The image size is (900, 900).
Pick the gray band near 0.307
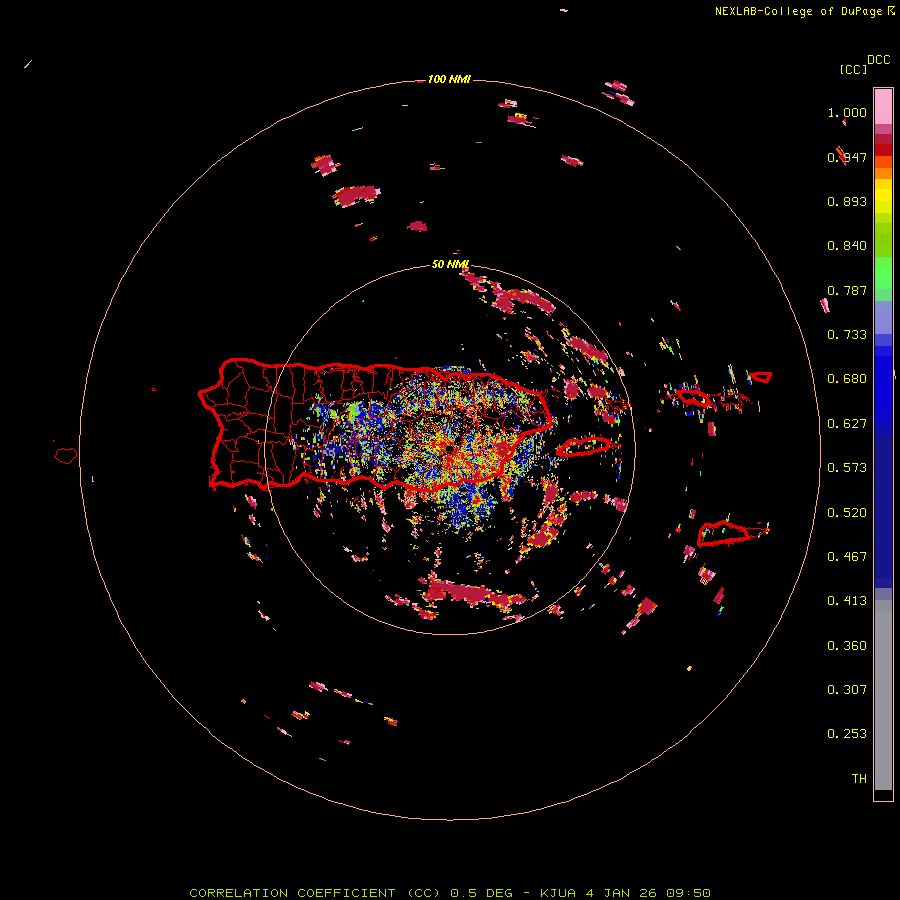(x=883, y=695)
